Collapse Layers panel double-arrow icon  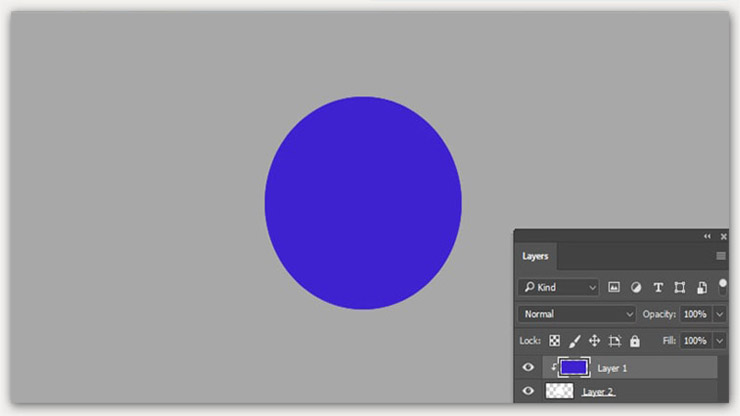click(707, 236)
